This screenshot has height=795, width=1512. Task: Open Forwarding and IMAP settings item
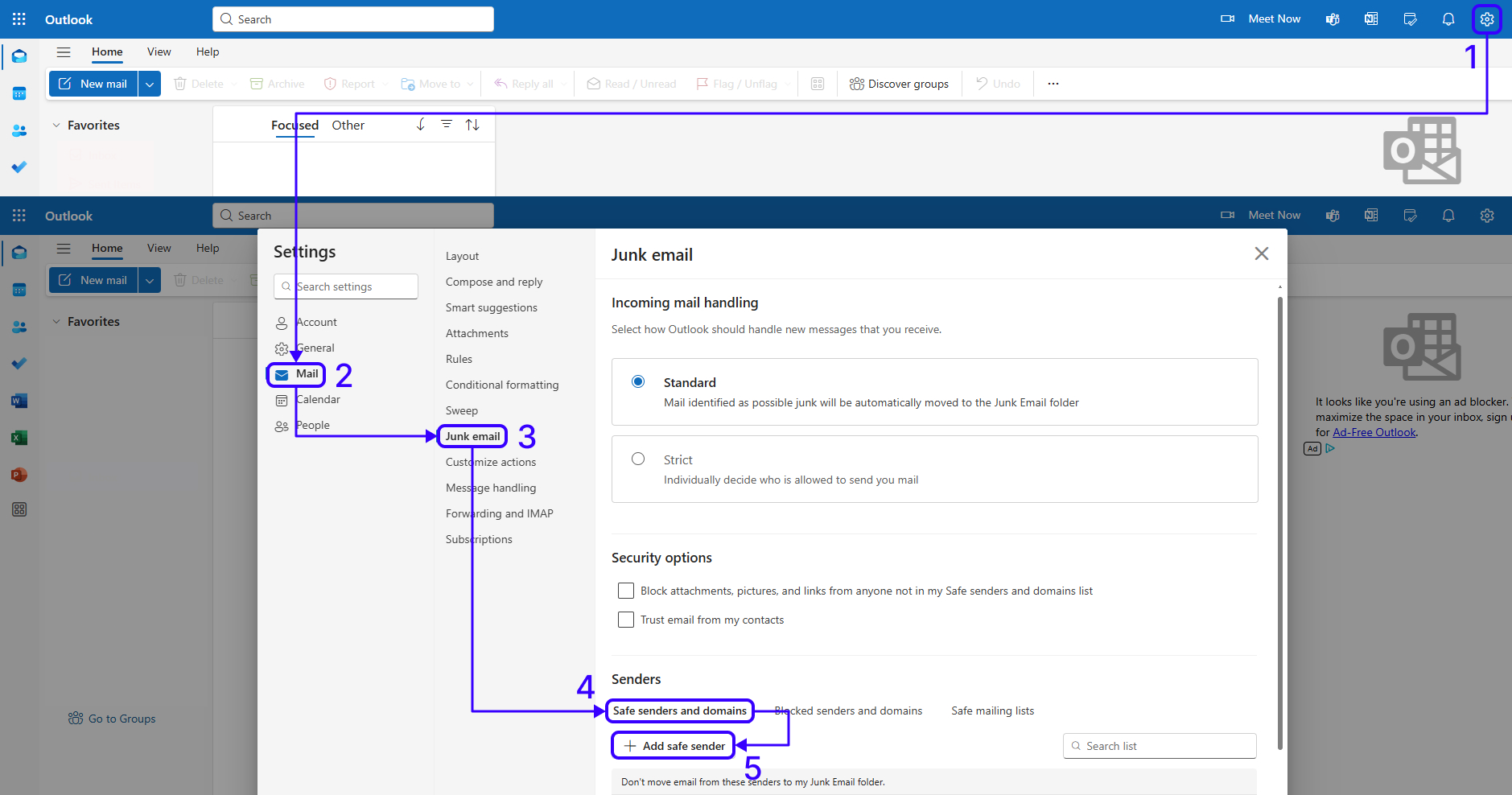pyautogui.click(x=500, y=513)
